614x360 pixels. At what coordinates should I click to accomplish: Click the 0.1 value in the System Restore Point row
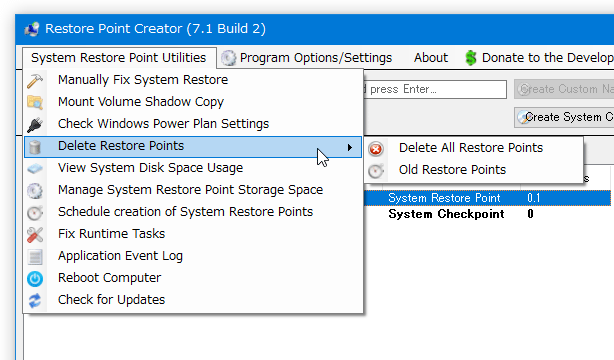(x=534, y=198)
